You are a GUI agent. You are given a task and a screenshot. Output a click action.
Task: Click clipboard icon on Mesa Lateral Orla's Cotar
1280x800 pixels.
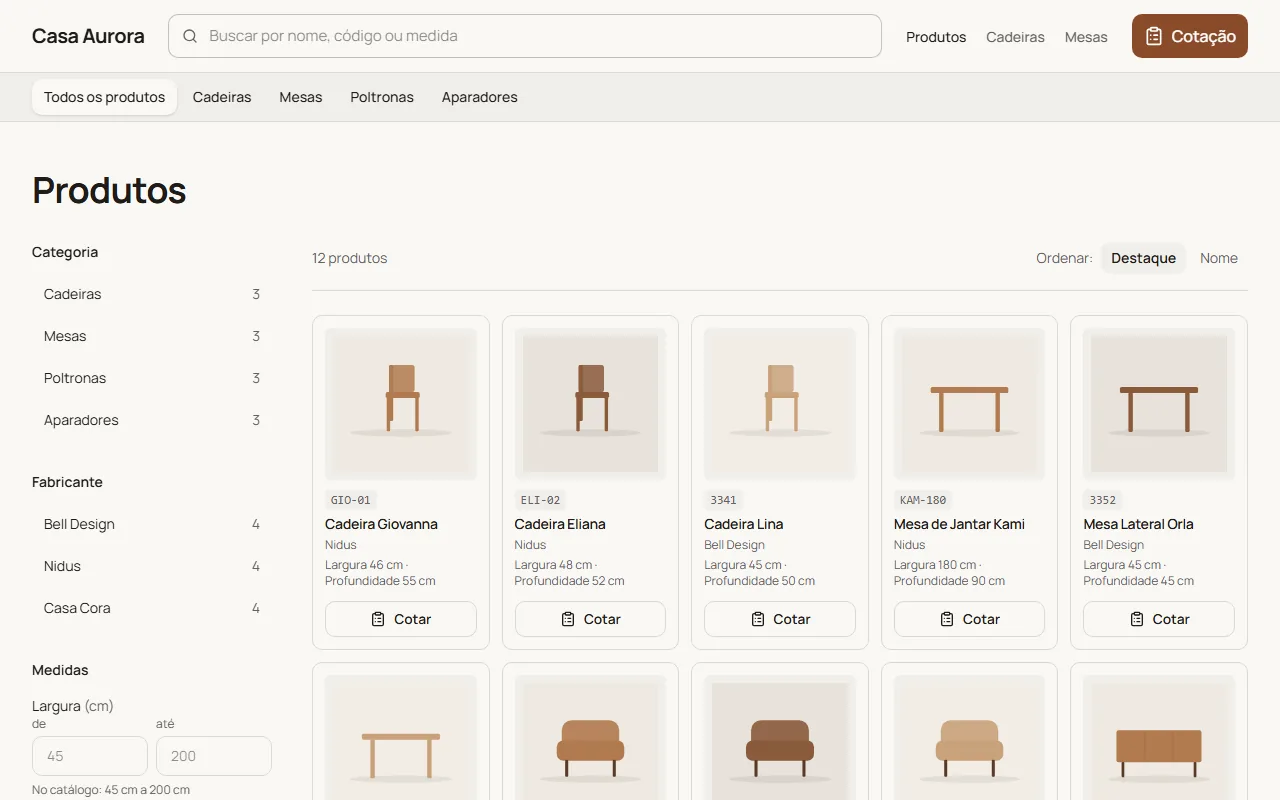tap(1137, 619)
